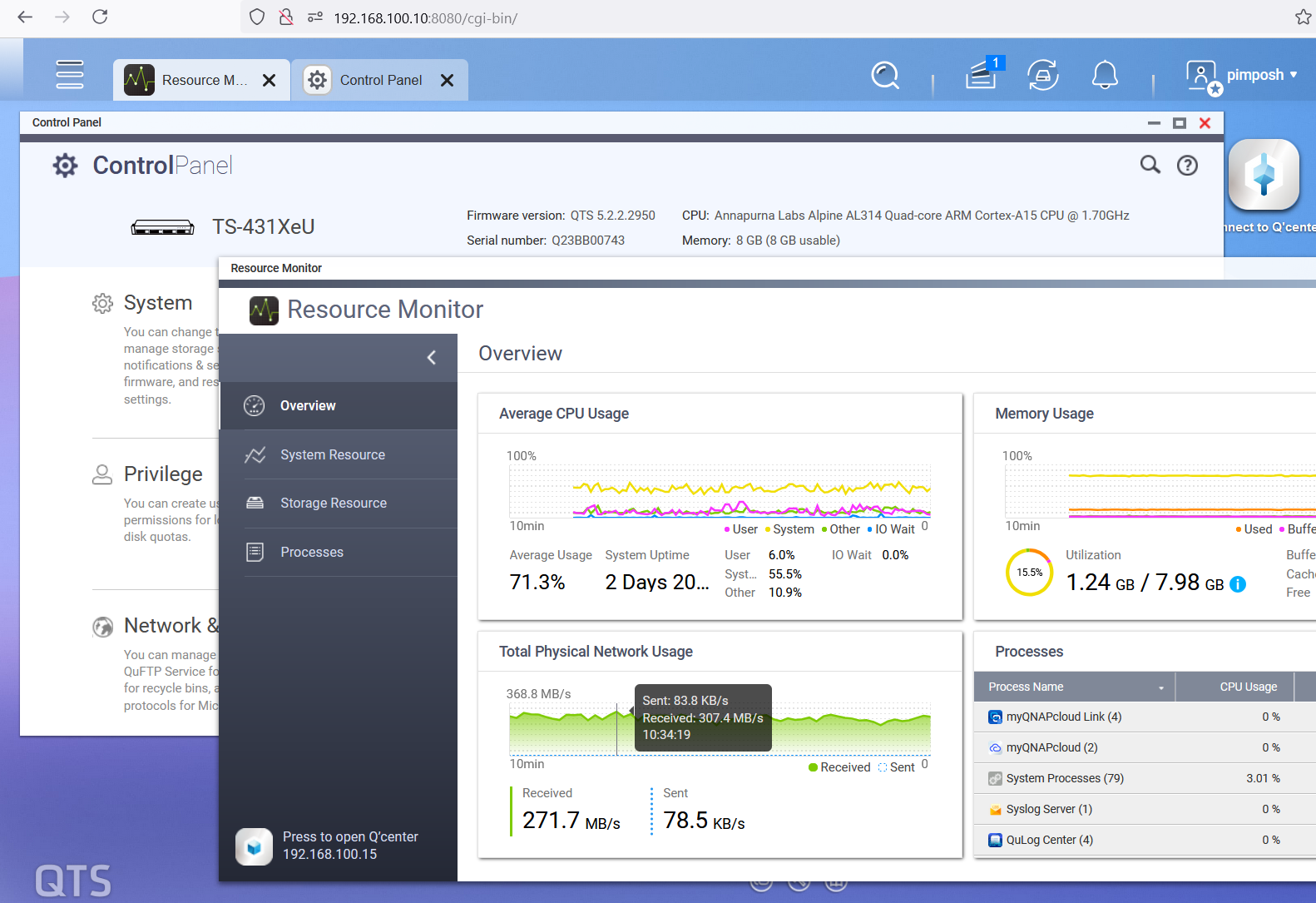Close the Control Panel taskbar tab
This screenshot has height=903, width=1316.
click(447, 80)
